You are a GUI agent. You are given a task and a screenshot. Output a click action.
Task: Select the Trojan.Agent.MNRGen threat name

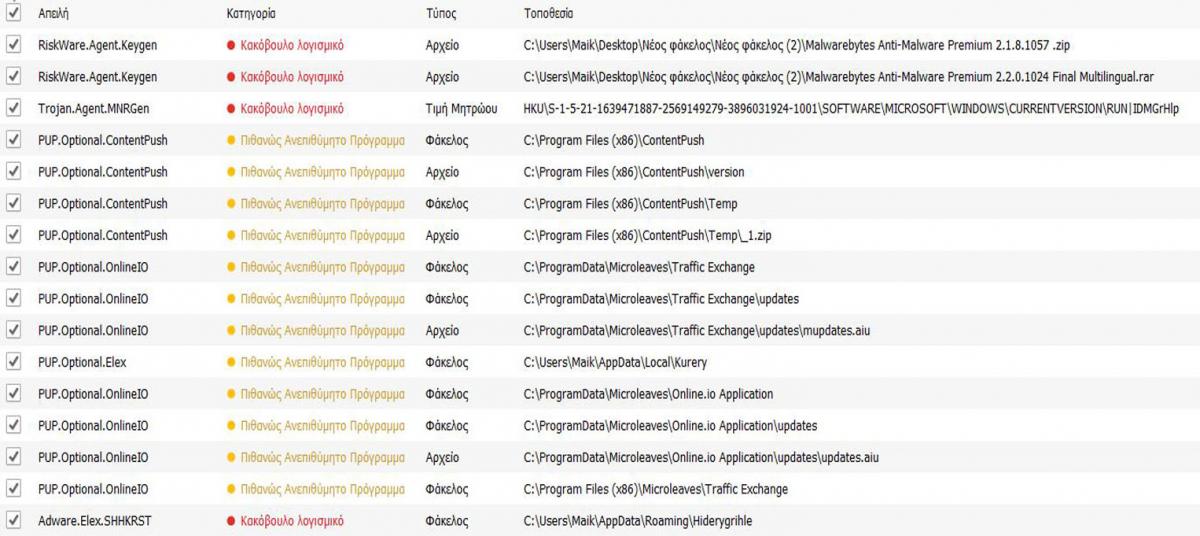click(94, 108)
